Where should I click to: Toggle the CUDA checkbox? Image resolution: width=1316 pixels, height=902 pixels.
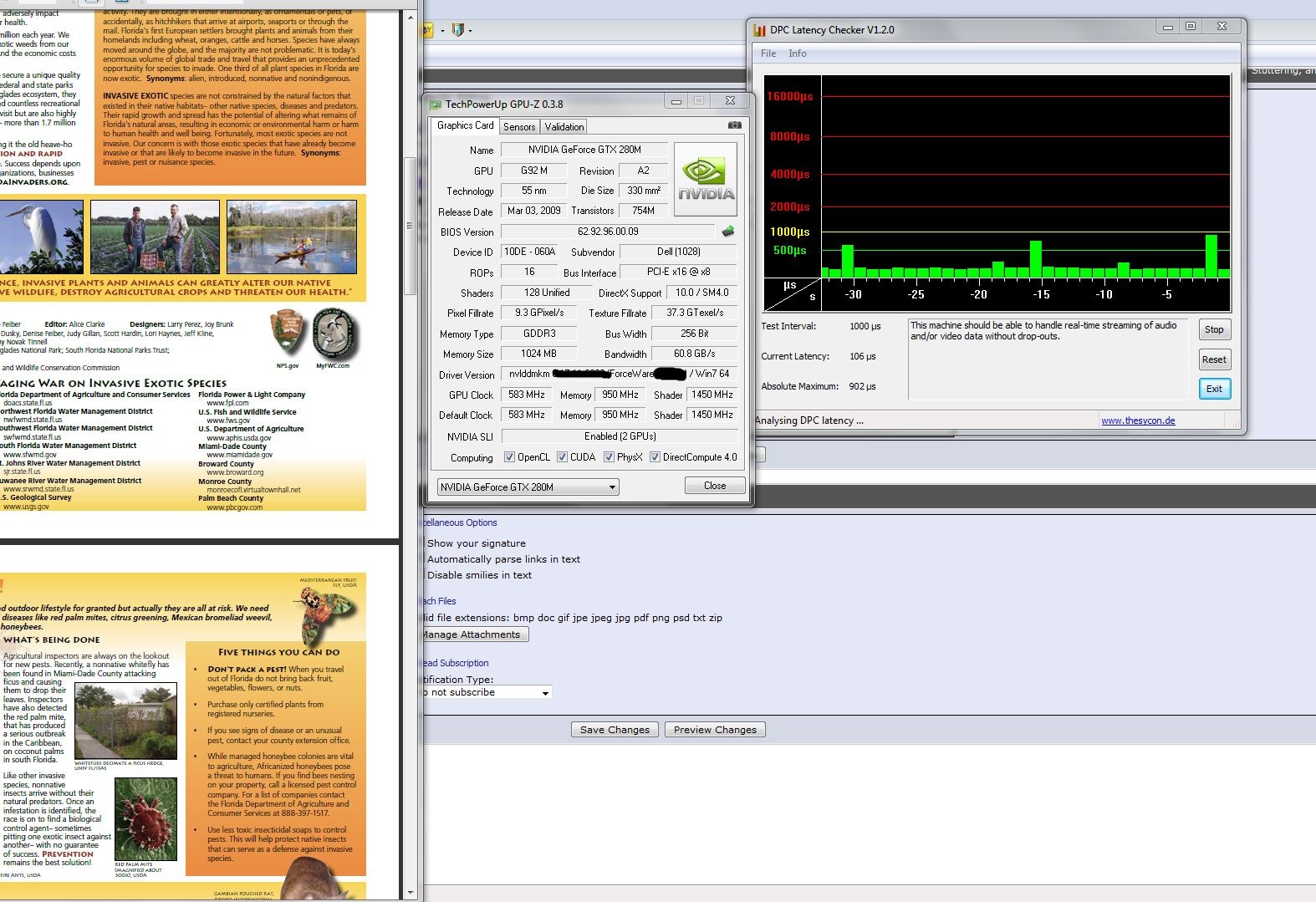tap(562, 457)
